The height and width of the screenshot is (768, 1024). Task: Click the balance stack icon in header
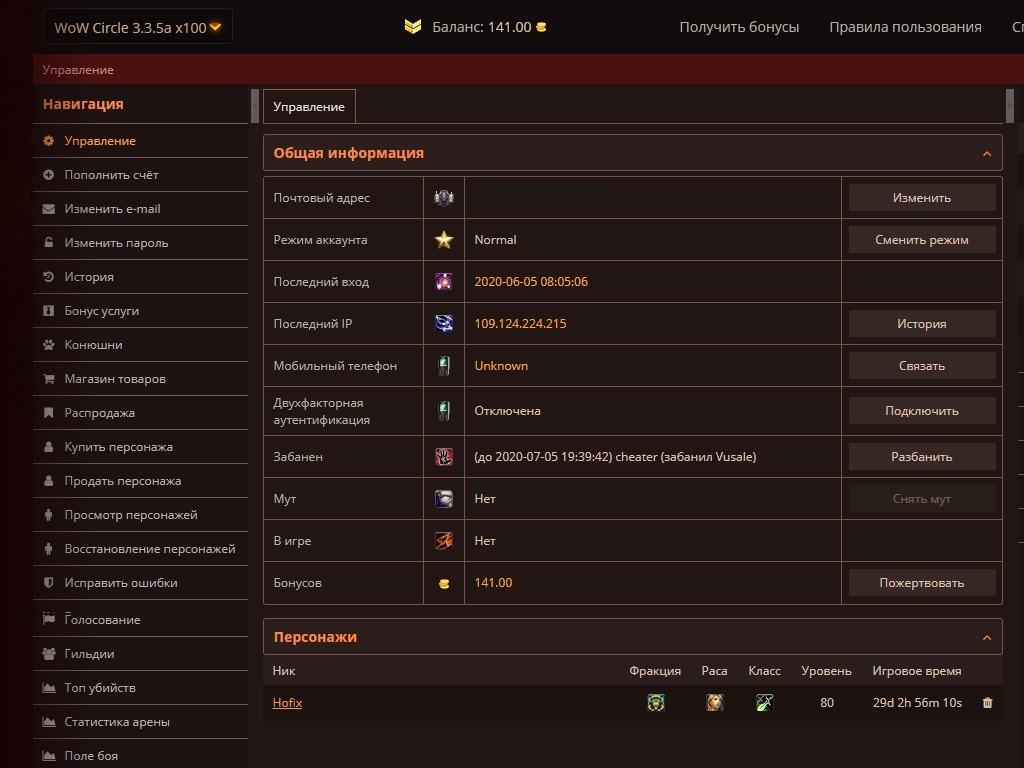point(413,27)
